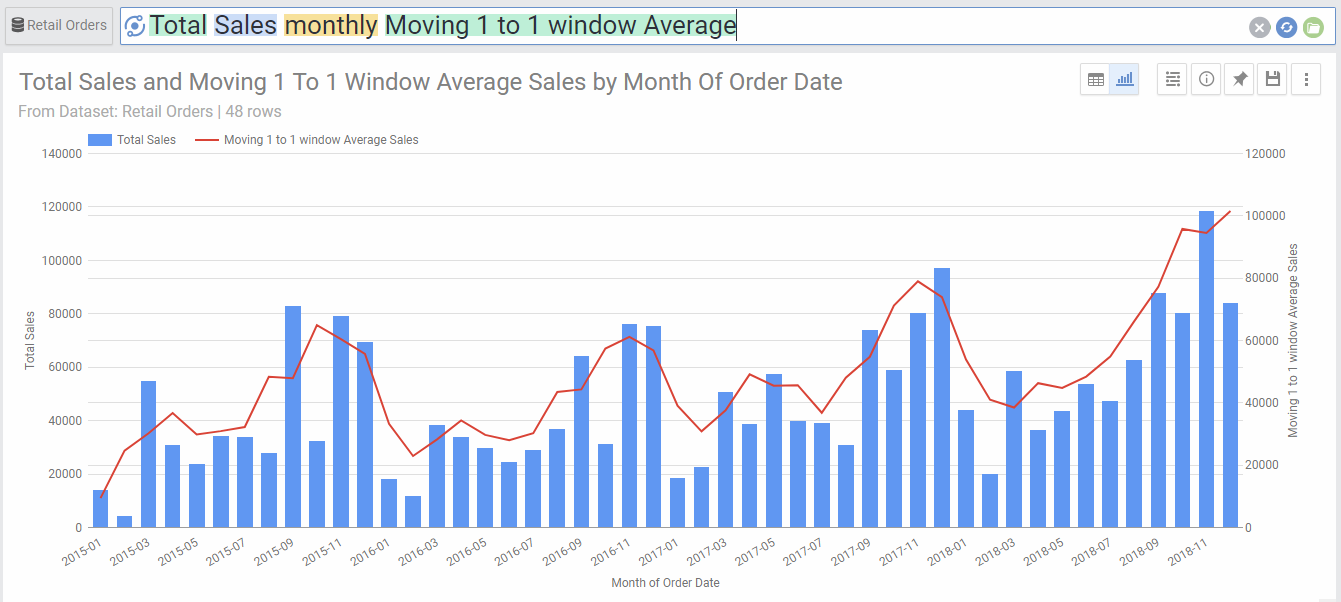Open saved queries with the green folder icon

coord(1313,27)
